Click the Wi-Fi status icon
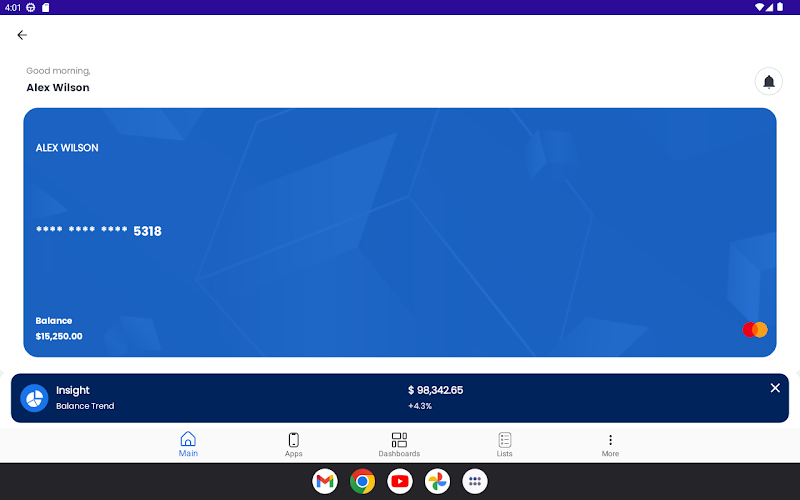The height and width of the screenshot is (500, 800). [x=759, y=7]
